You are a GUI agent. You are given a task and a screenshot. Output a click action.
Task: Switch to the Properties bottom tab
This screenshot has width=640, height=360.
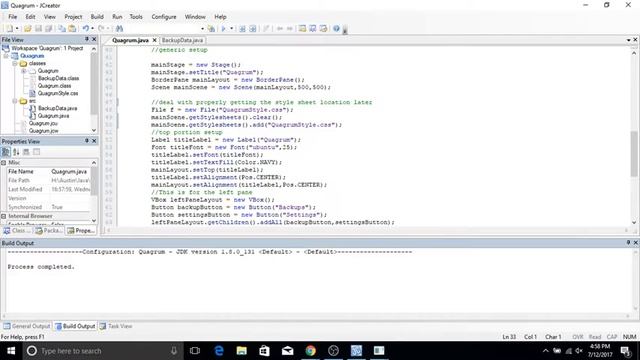coord(81,231)
